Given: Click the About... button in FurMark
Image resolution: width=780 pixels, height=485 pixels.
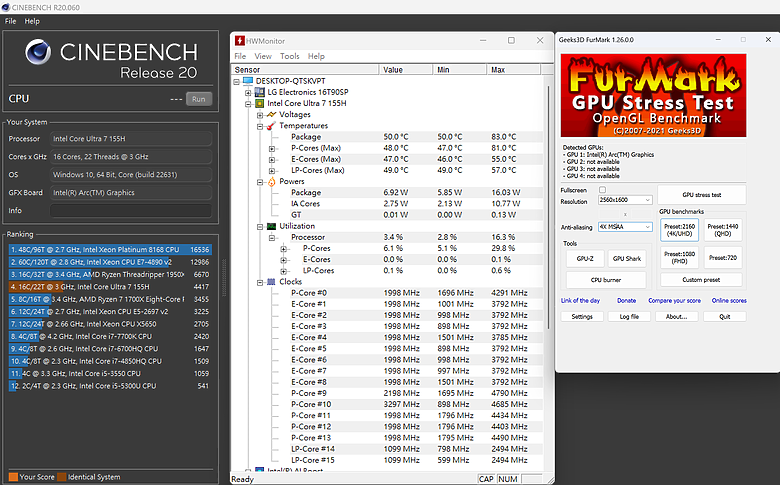Looking at the screenshot, I should click(677, 316).
